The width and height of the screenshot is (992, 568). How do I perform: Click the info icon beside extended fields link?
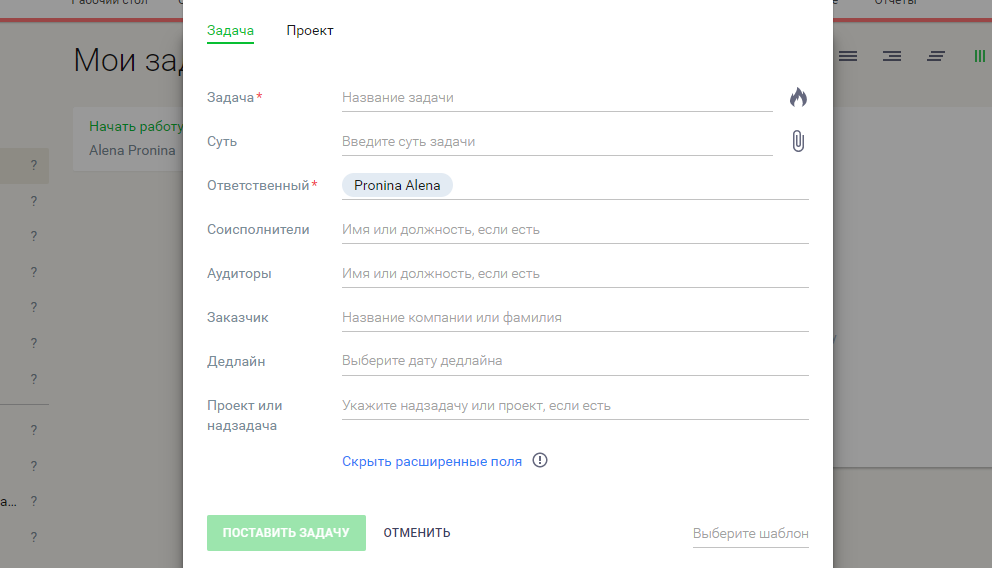(x=540, y=461)
